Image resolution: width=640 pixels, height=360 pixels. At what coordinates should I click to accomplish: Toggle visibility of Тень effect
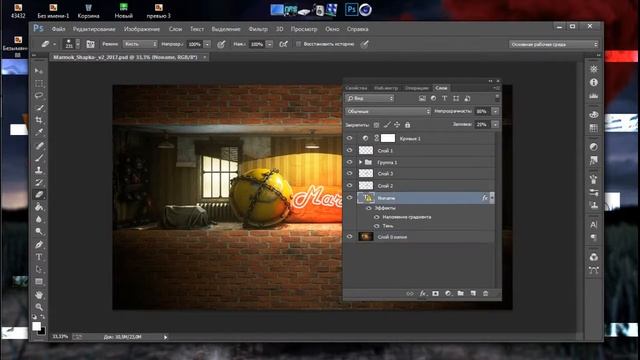[x=376, y=226]
